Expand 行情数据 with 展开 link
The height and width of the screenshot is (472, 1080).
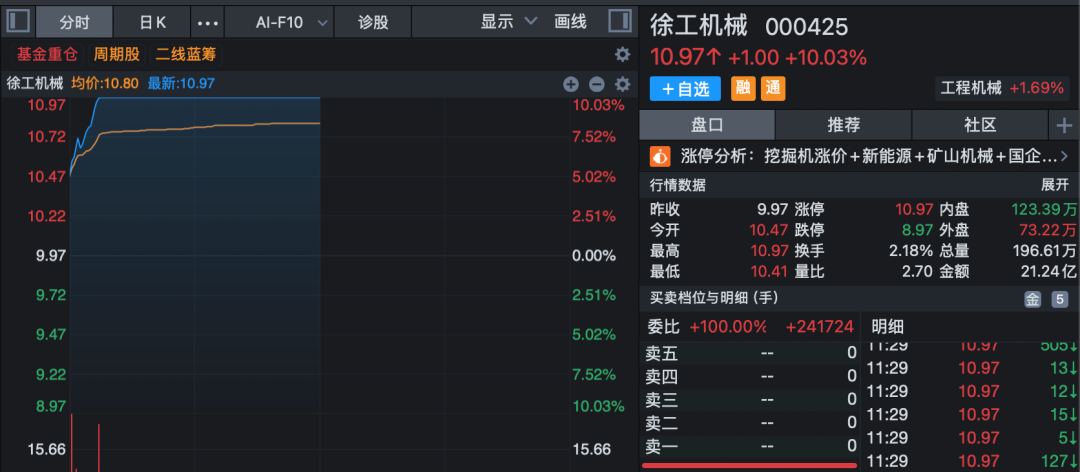click(x=1055, y=185)
